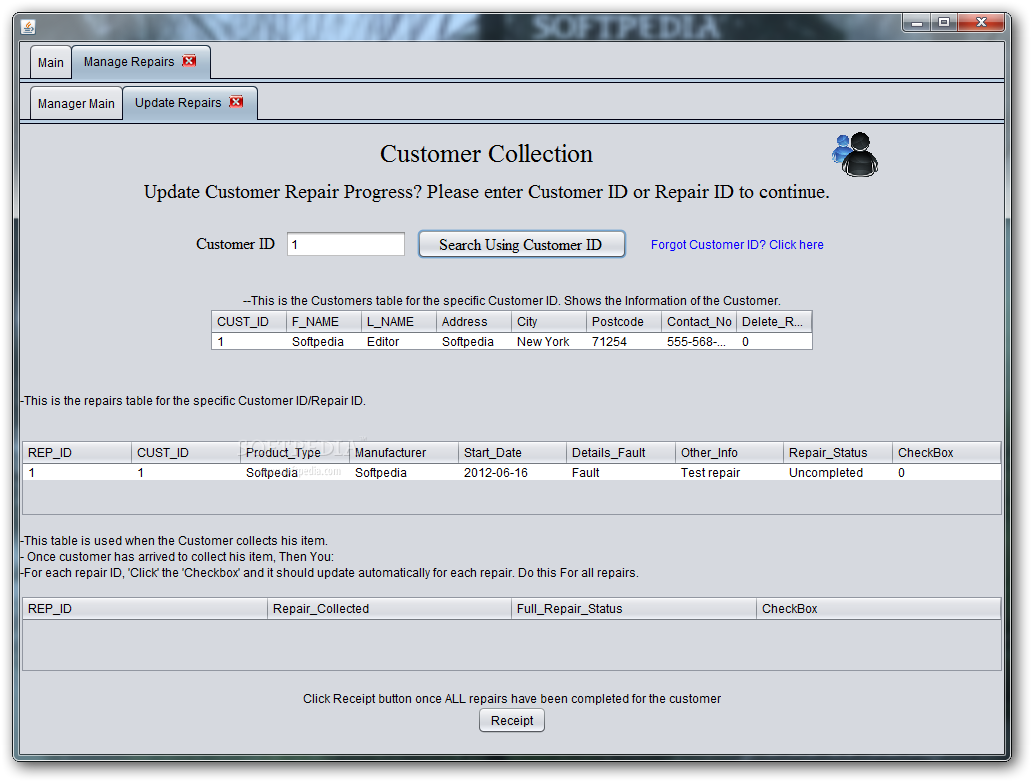Switch to the Main tab
The width and height of the screenshot is (1032, 782).
click(x=51, y=63)
